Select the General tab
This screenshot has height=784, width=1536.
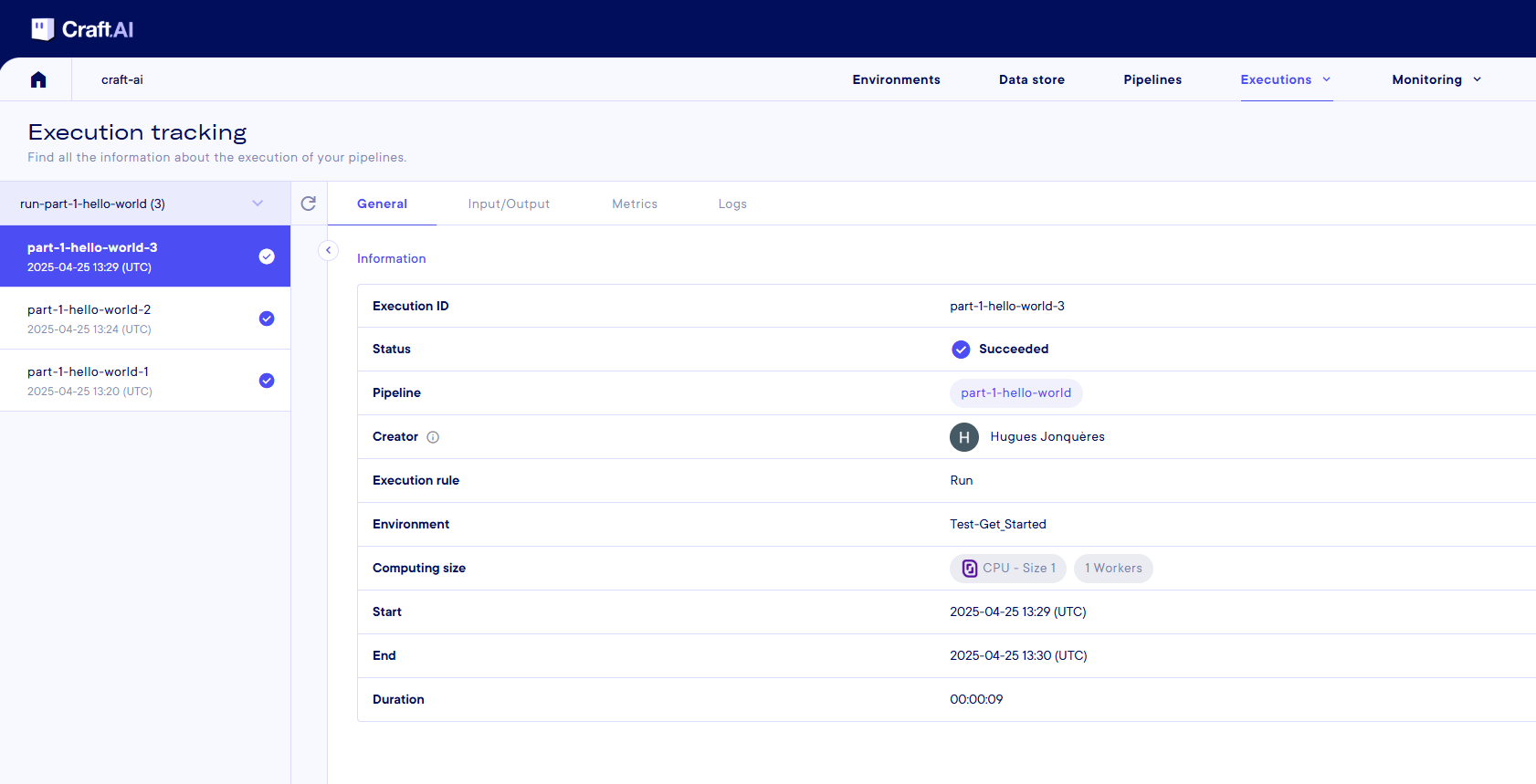(x=382, y=204)
